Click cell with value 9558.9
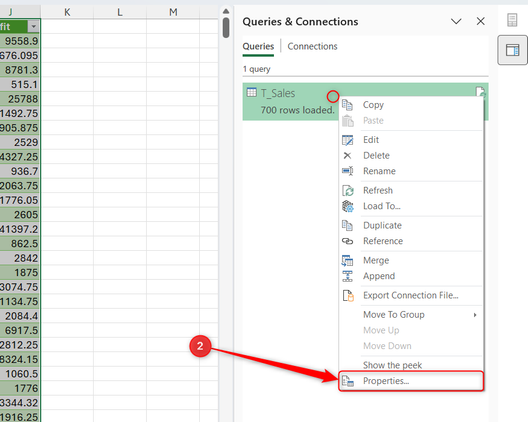Viewport: 528px width, 422px height. pyautogui.click(x=20, y=41)
